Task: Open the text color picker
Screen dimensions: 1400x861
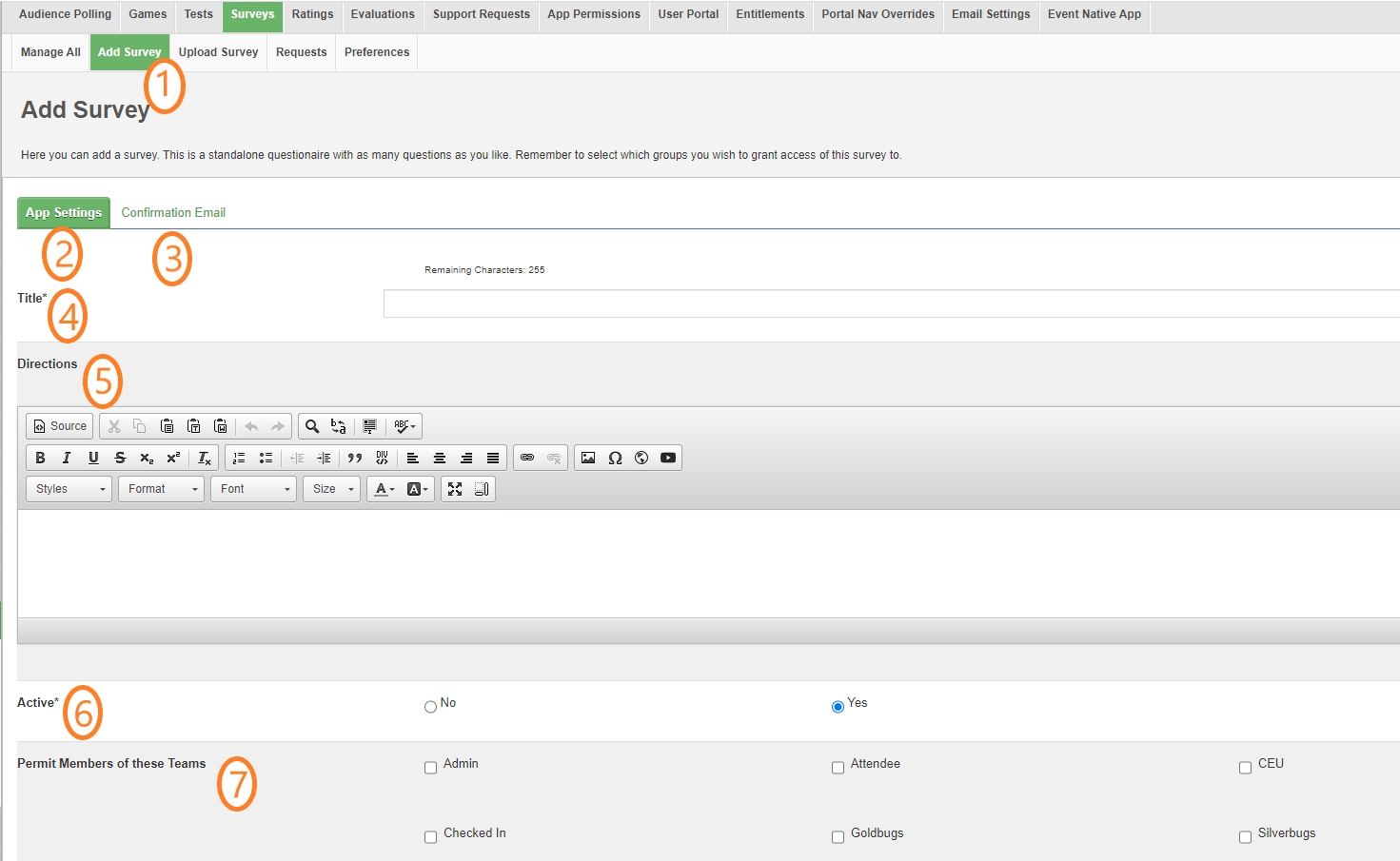Action: pos(385,489)
